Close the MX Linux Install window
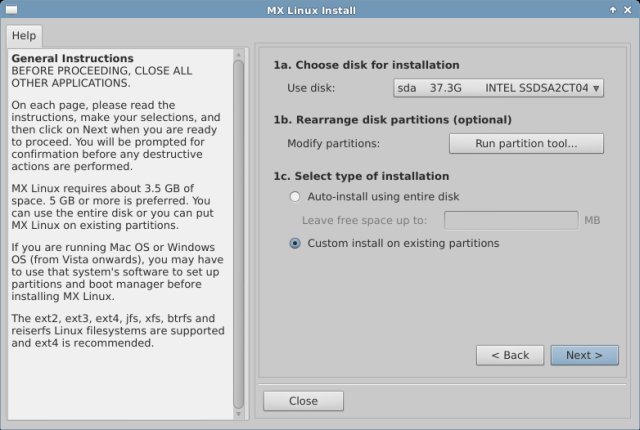The height and width of the screenshot is (430, 640). pos(628,10)
